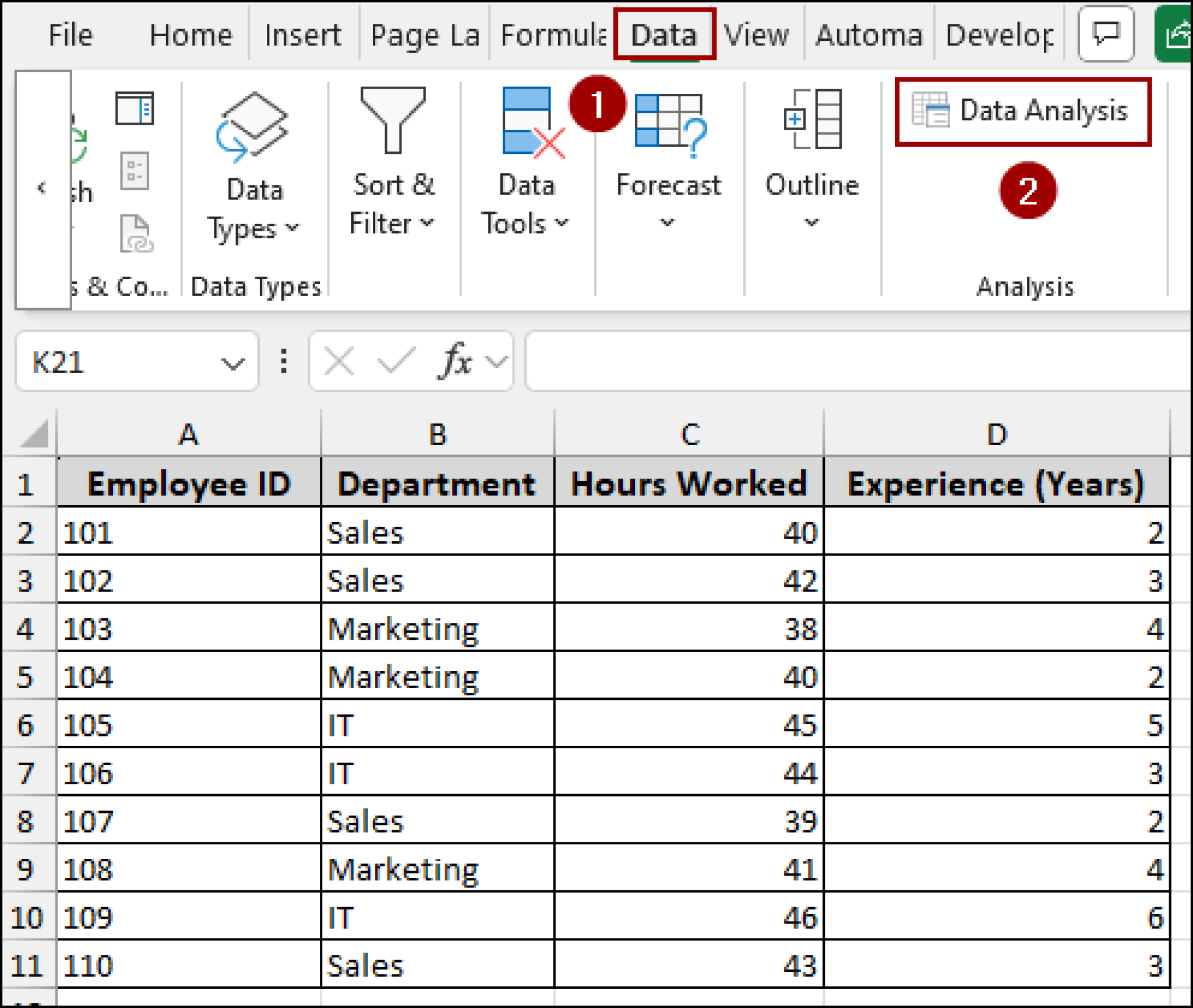Image resolution: width=1193 pixels, height=1008 pixels.
Task: Open the Developer tab
Action: coord(997,35)
